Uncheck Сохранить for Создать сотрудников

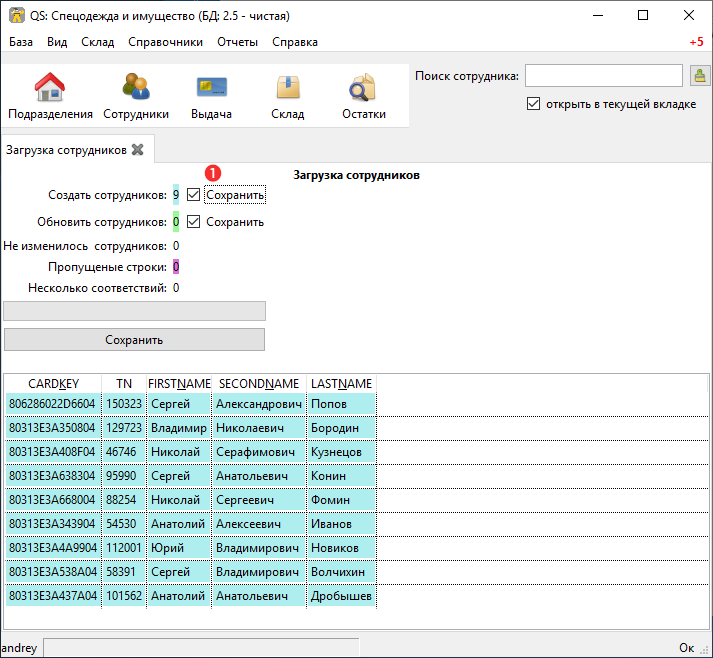193,195
